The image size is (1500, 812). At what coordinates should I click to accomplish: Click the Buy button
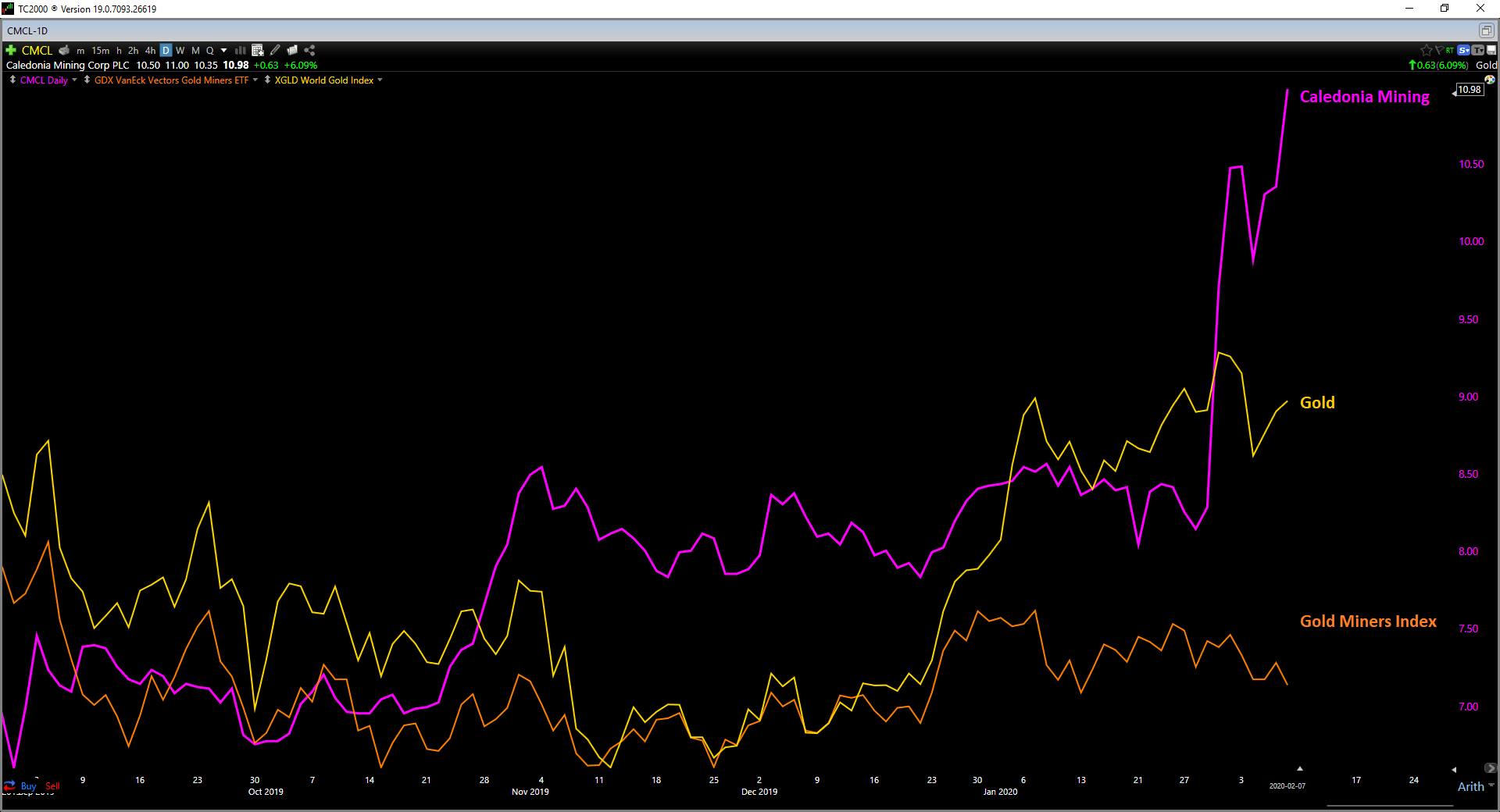pyautogui.click(x=29, y=785)
